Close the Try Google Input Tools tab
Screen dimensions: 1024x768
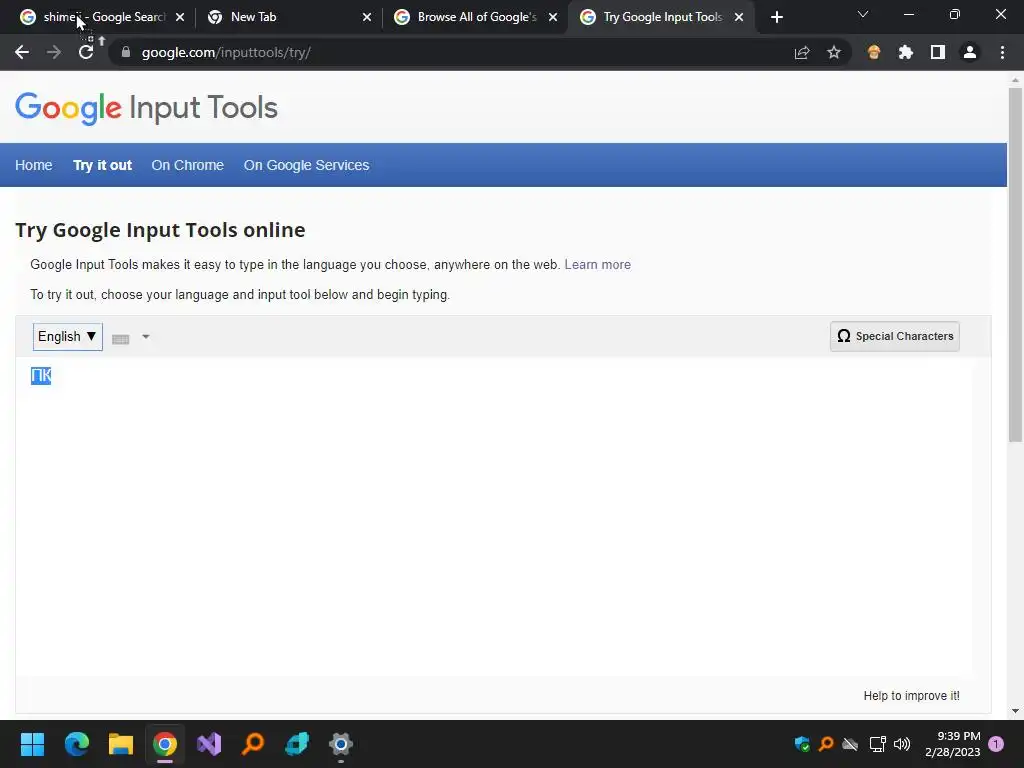point(739,17)
